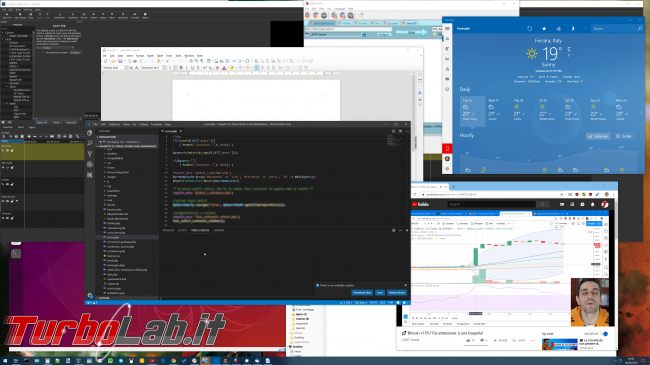Toggle Underline in LibreOffice Writer
The height and width of the screenshot is (365, 650).
coord(192,68)
